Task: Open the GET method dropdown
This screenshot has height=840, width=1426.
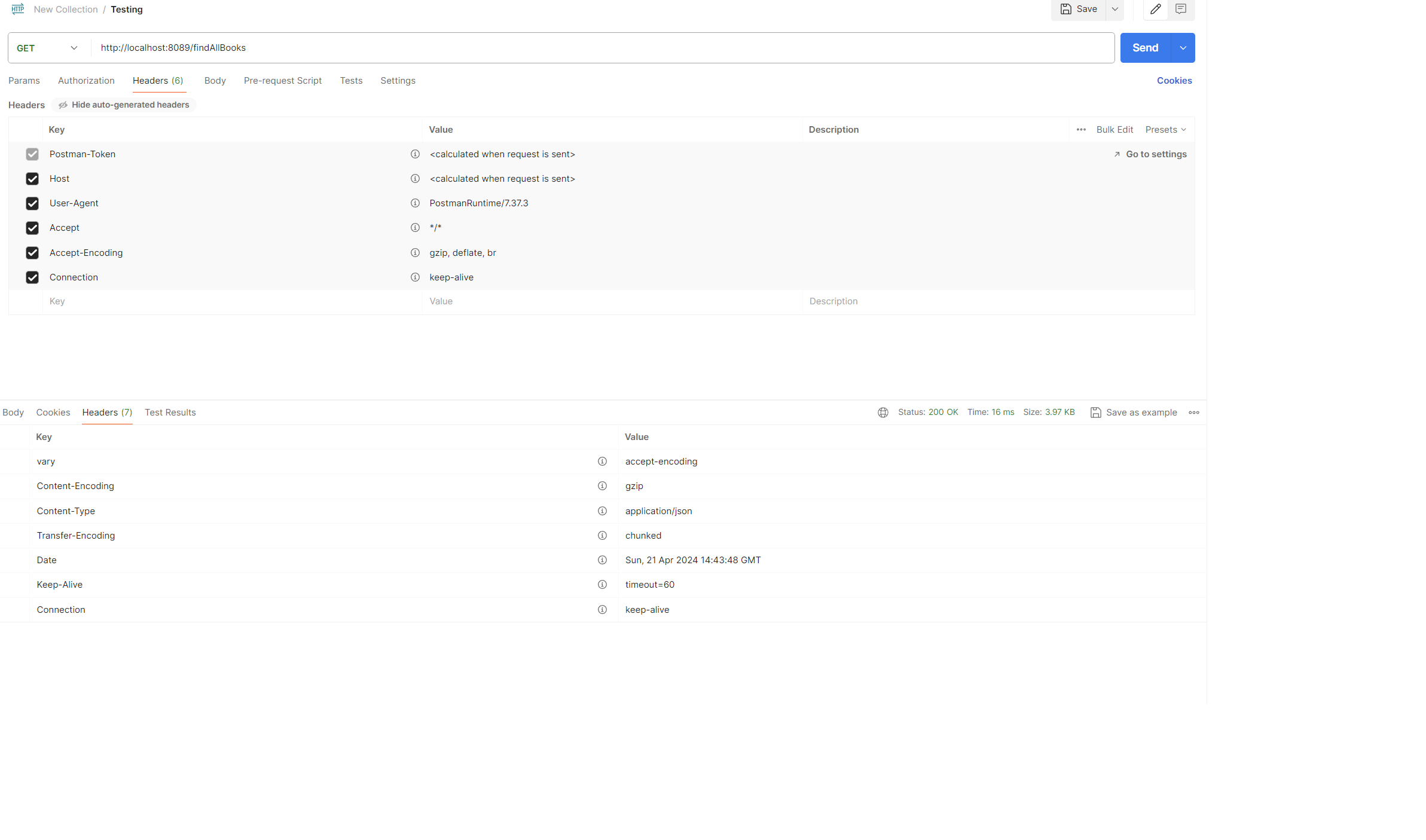Action: point(48,48)
